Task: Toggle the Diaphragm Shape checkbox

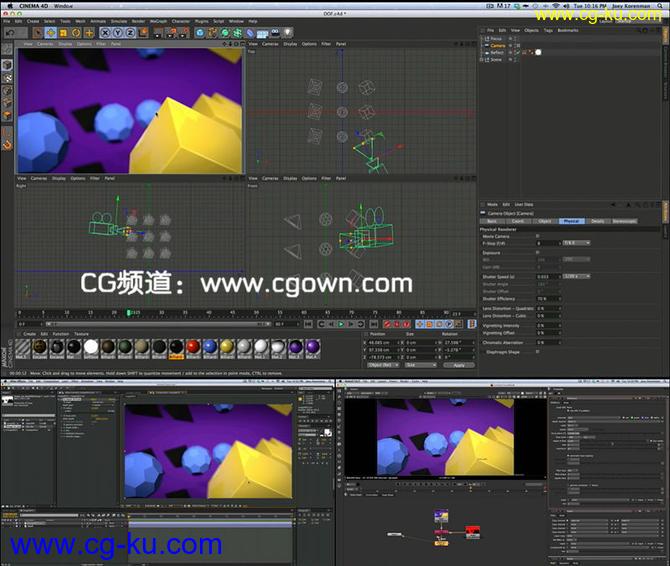Action: click(x=538, y=352)
